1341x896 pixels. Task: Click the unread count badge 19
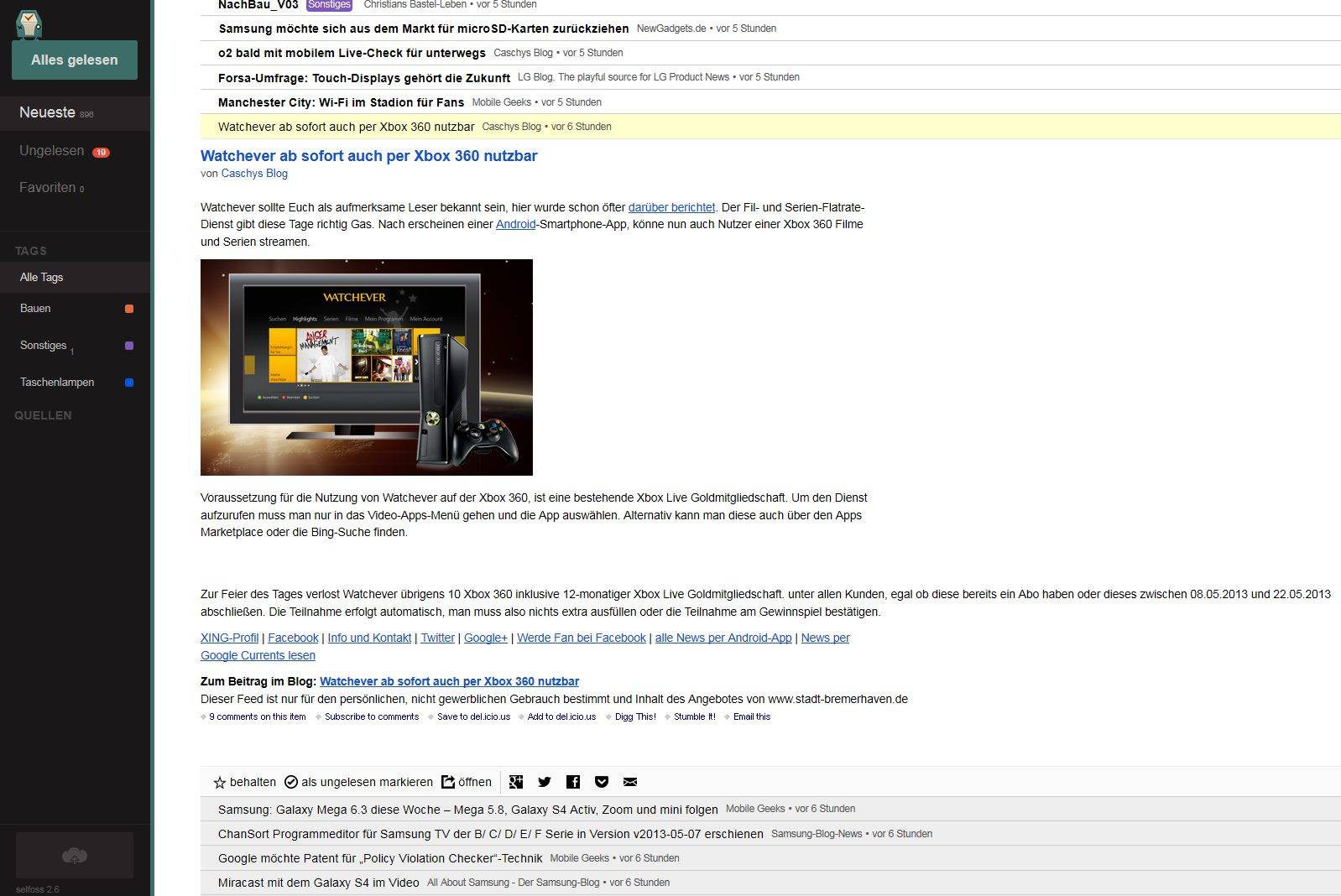101,153
